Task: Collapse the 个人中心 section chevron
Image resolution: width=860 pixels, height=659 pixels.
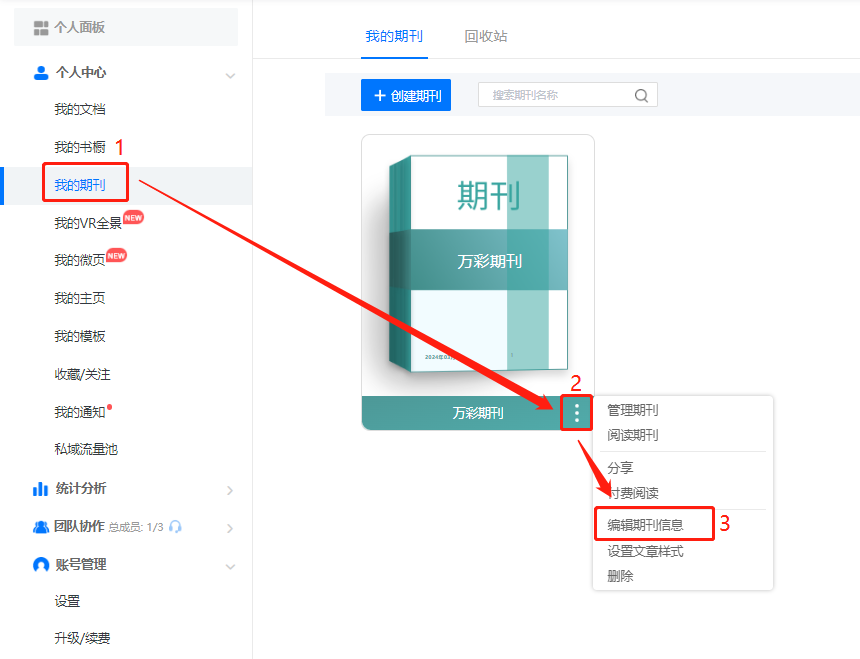Action: point(230,75)
